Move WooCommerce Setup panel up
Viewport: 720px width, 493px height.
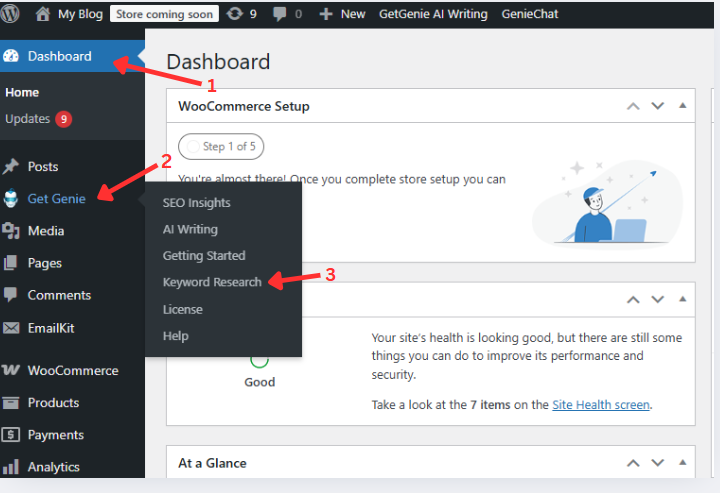pyautogui.click(x=633, y=106)
